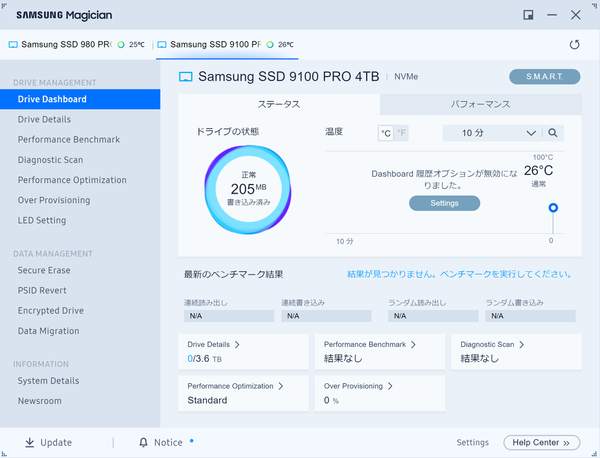The width and height of the screenshot is (600, 458).
Task: Select Drive Dashboard in sidebar
Action: point(80,99)
